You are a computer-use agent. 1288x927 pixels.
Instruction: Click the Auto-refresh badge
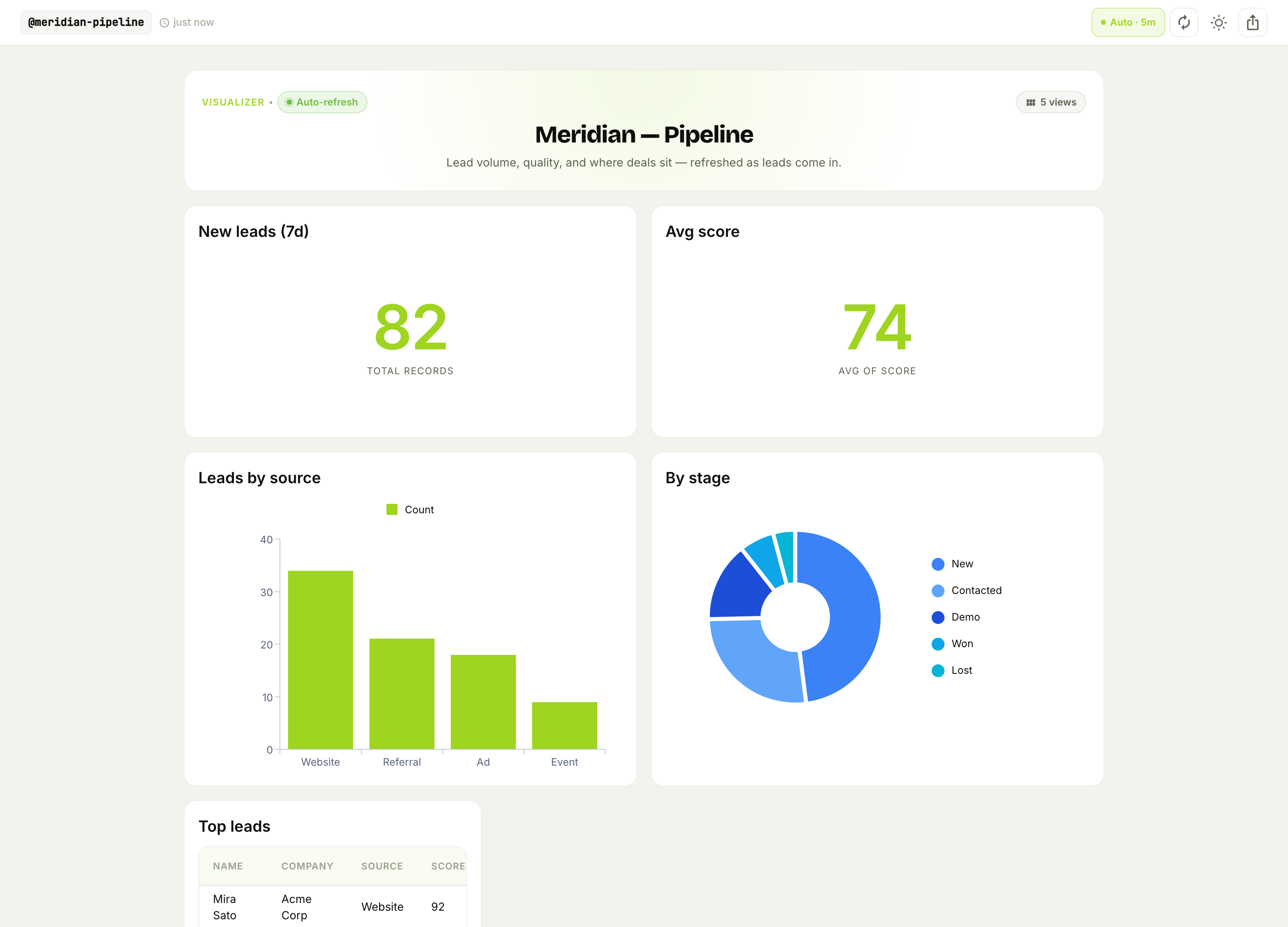[322, 102]
